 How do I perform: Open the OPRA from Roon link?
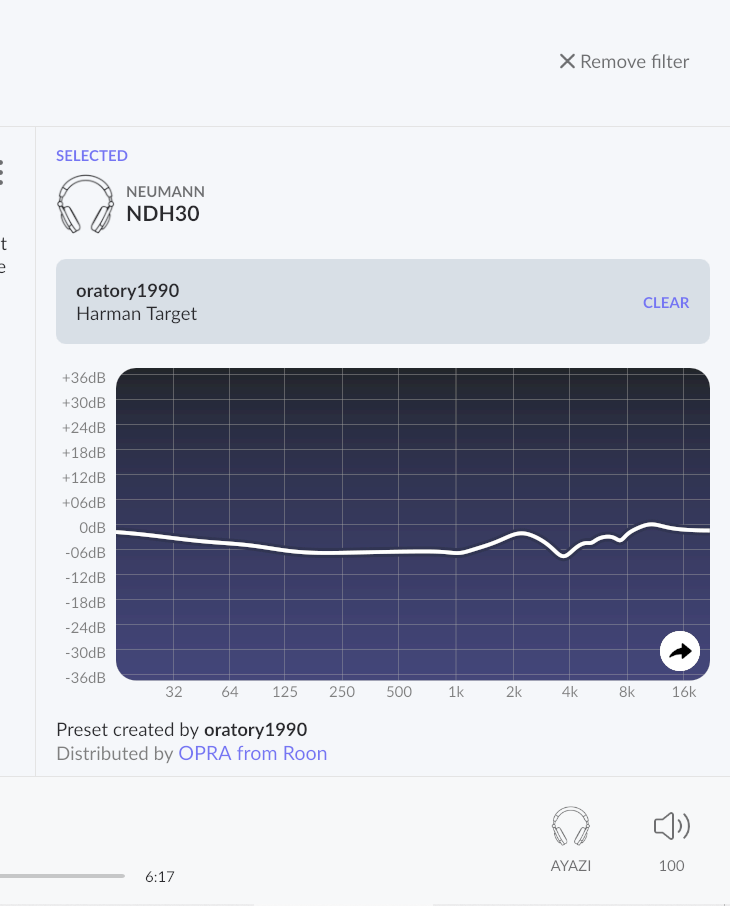pos(252,754)
